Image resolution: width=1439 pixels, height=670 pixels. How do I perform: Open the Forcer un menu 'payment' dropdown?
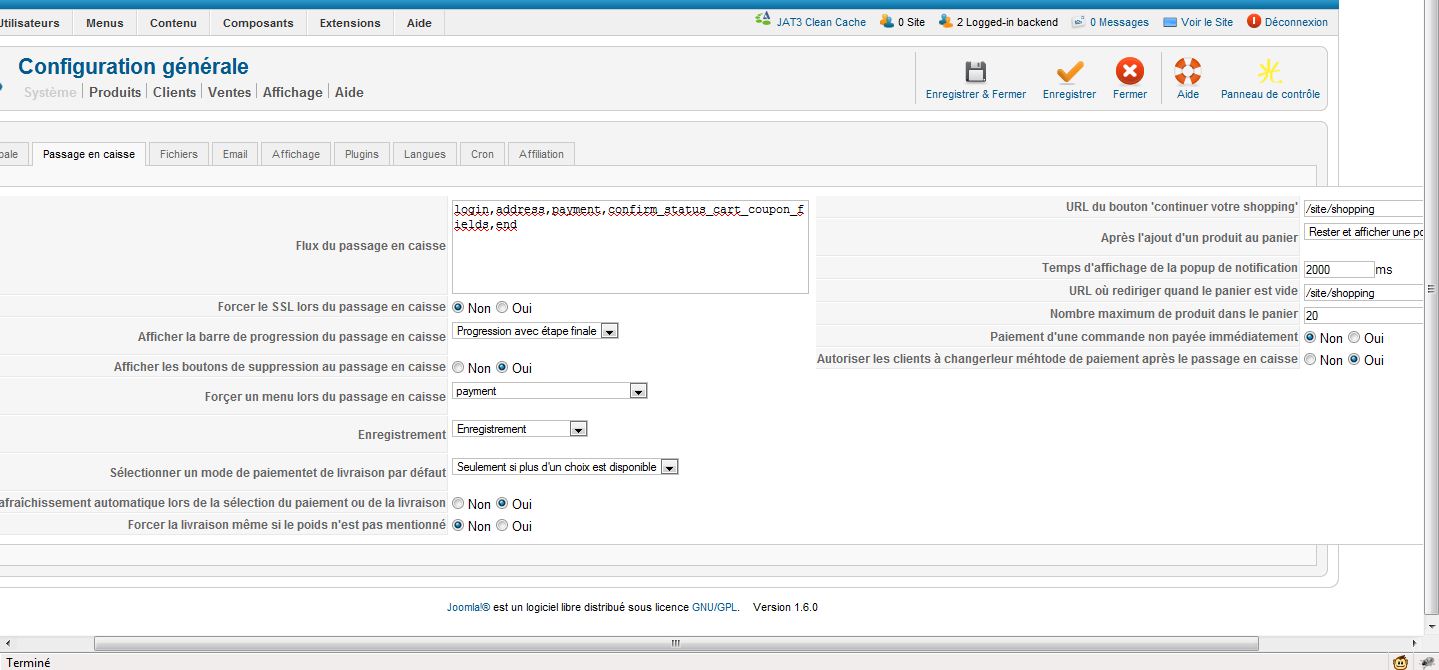click(550, 391)
